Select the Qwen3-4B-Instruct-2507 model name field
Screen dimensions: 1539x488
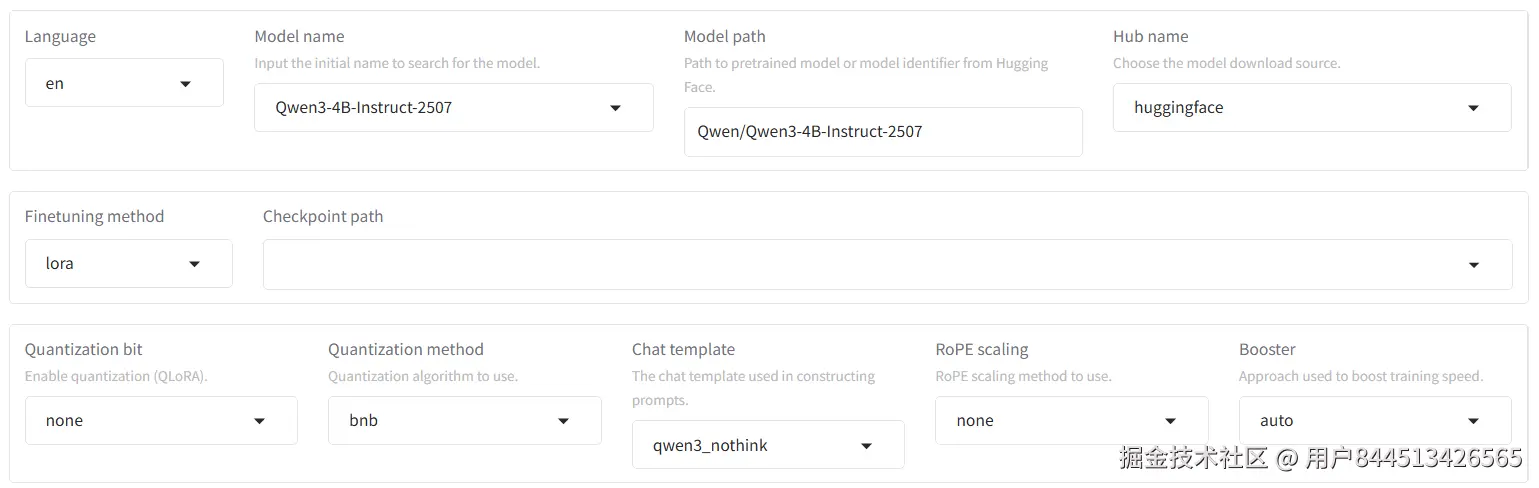point(430,108)
